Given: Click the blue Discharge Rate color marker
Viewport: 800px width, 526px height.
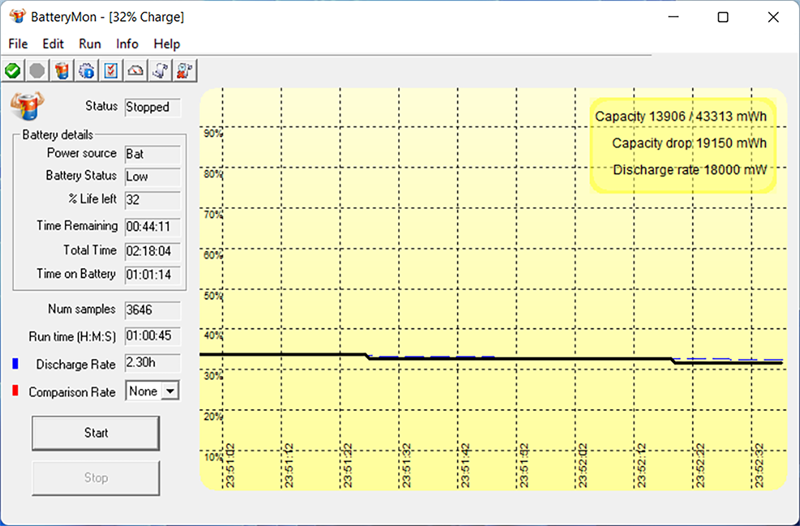Looking at the screenshot, I should pyautogui.click(x=15, y=363).
